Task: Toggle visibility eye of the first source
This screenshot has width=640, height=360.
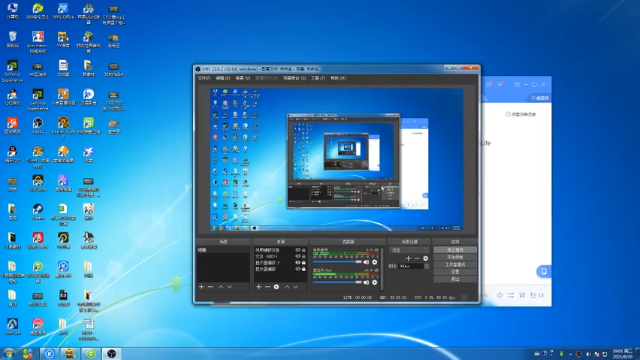Action: point(298,250)
